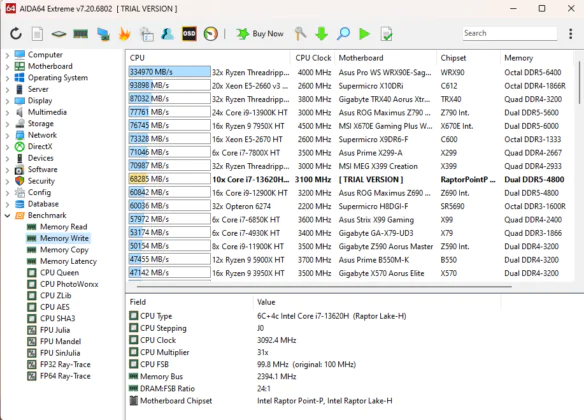Click the 334970 MB/s result bar

tap(169, 72)
